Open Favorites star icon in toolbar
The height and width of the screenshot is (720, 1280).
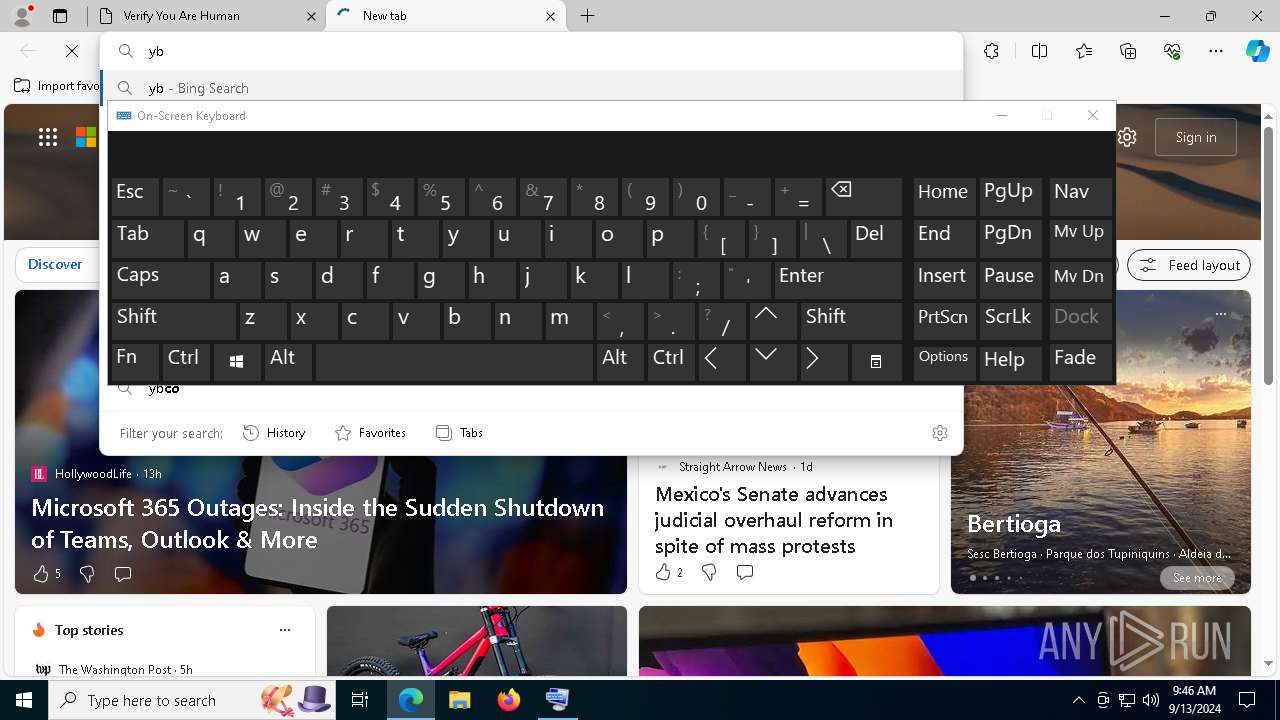point(1084,51)
